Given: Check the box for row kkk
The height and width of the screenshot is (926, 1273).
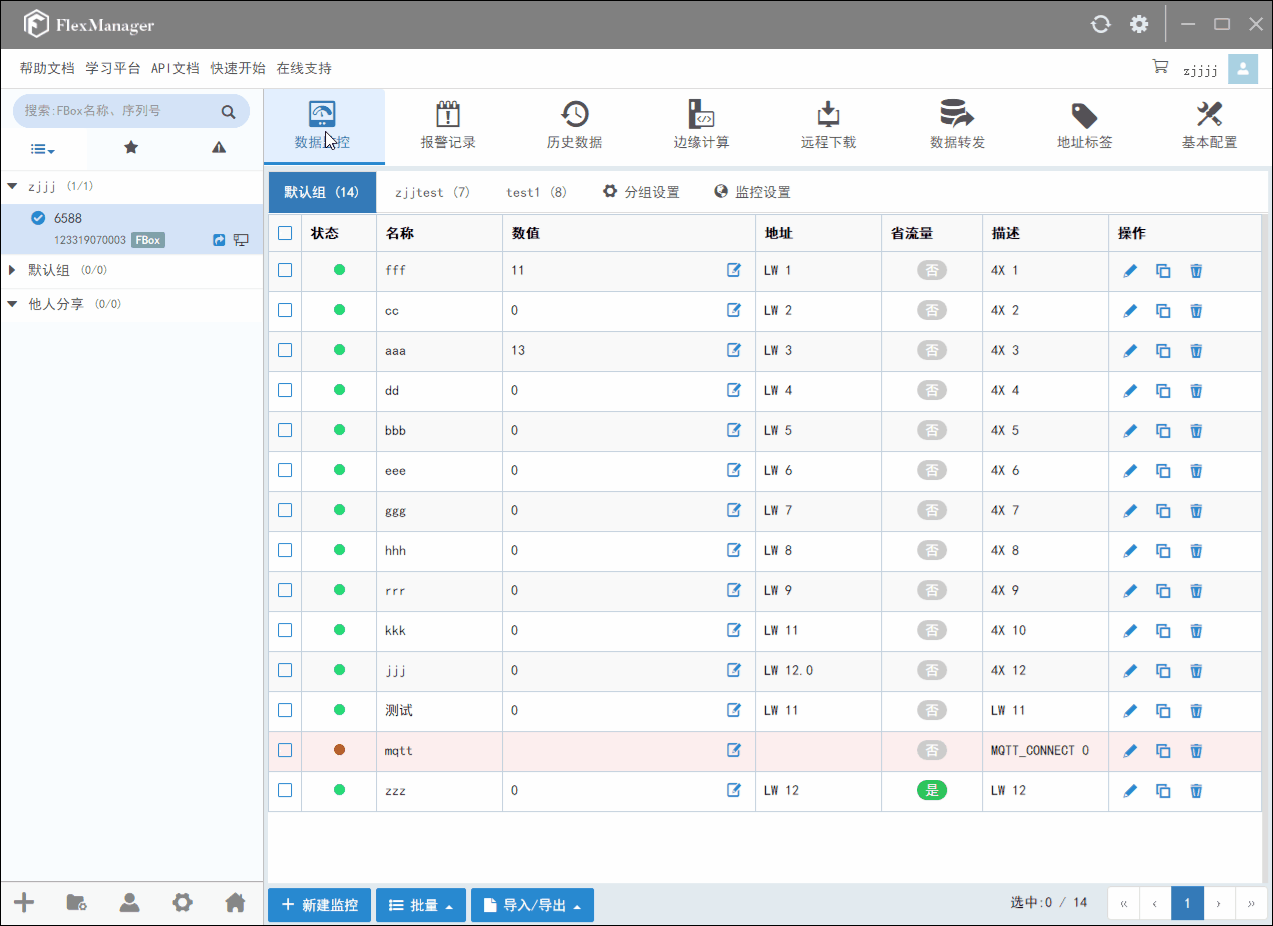Looking at the screenshot, I should [x=285, y=630].
